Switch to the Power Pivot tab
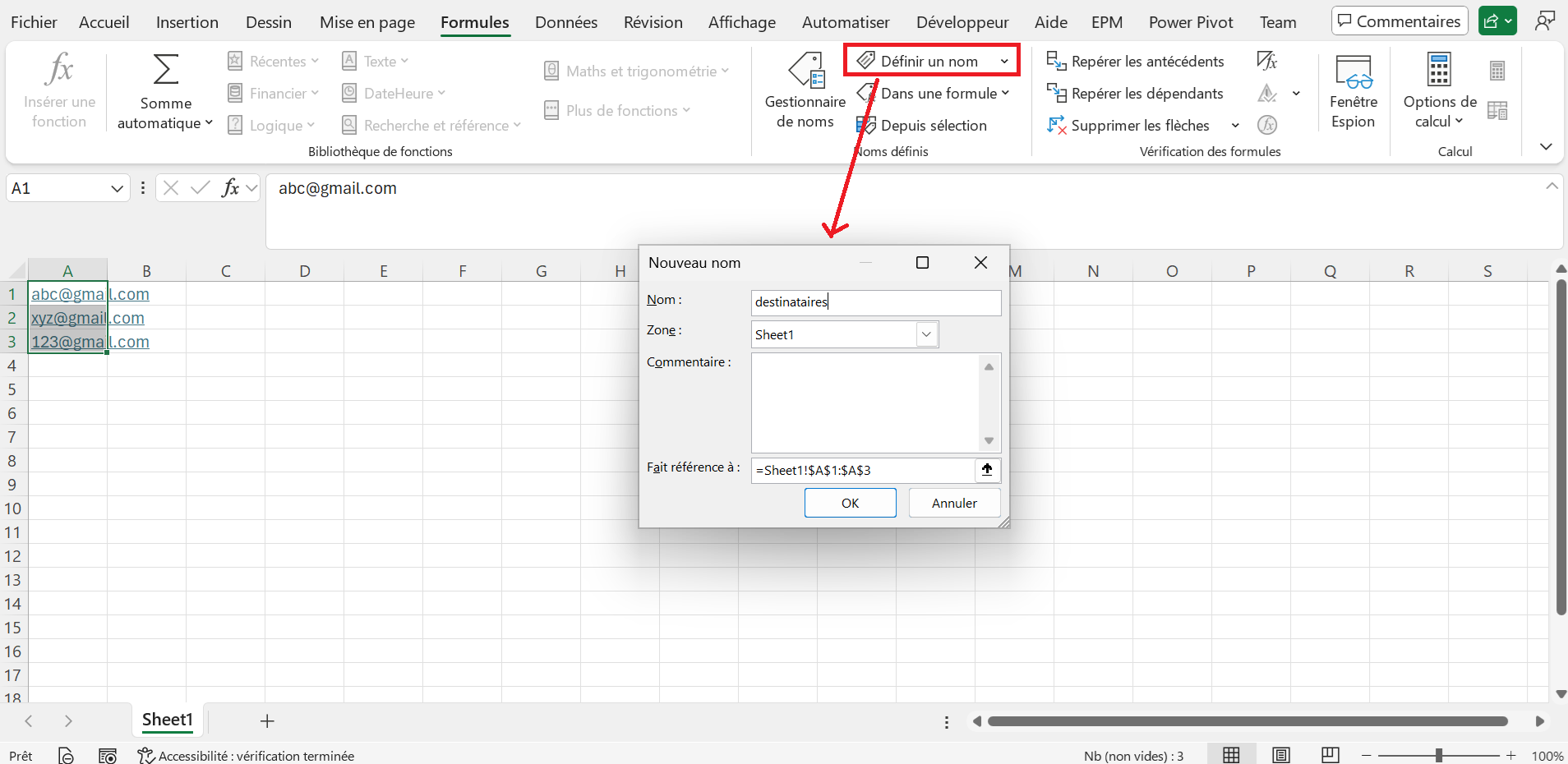 pyautogui.click(x=1191, y=22)
